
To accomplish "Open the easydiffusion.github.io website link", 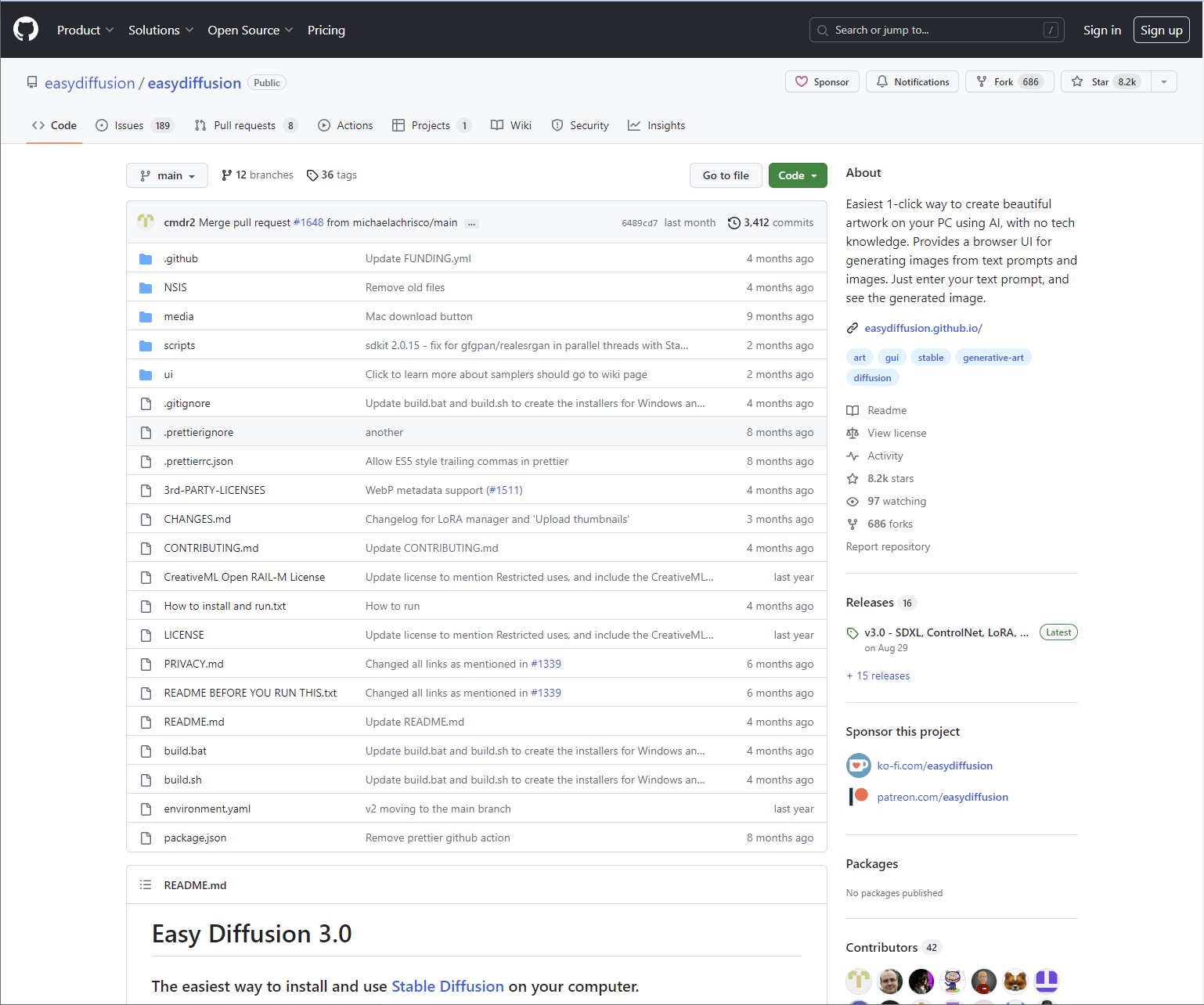I will click(923, 328).
